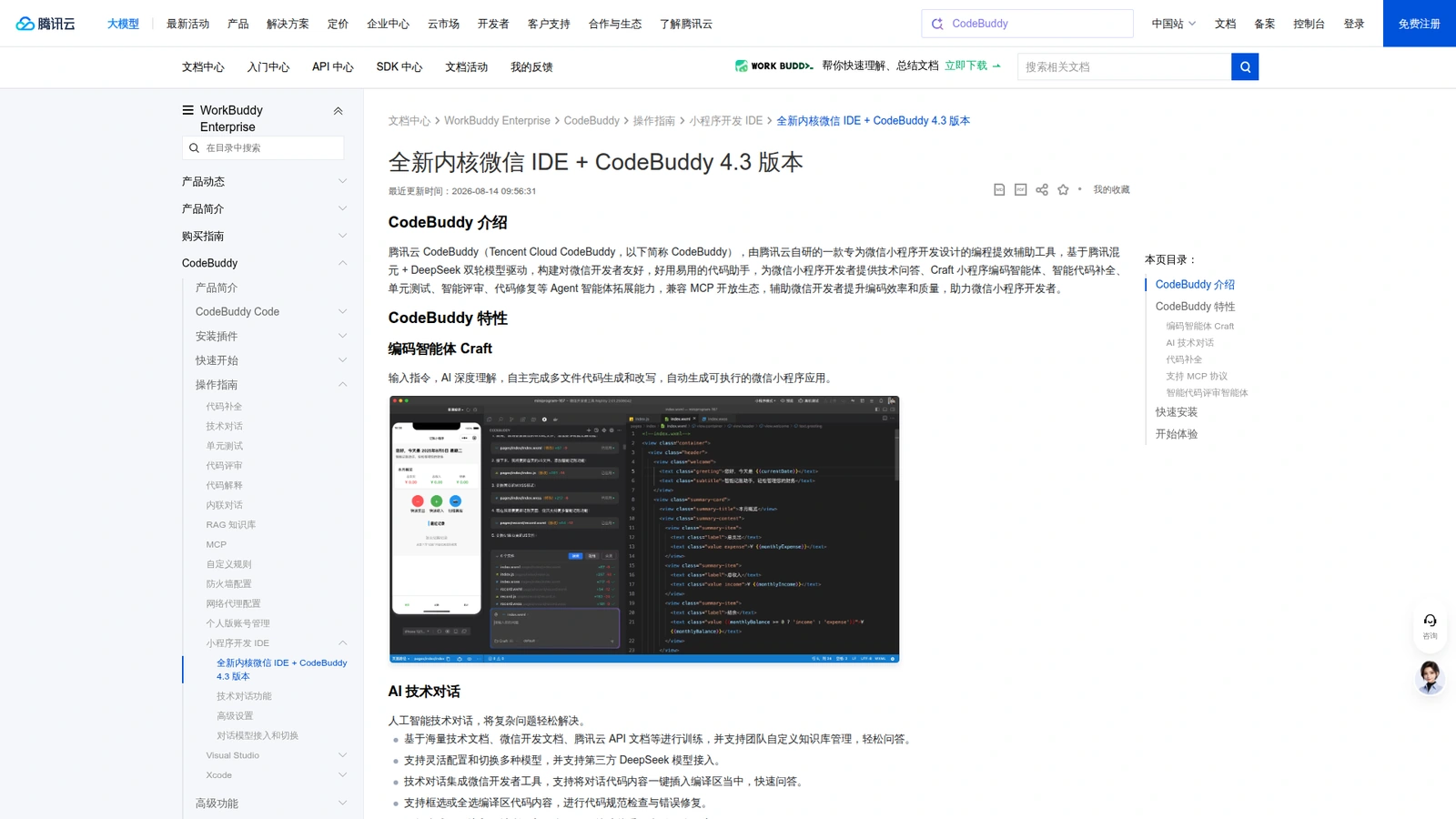Click the WorkBuddy Enterprise breadcrumb
Viewport: 1456px width, 819px height.
tap(497, 121)
